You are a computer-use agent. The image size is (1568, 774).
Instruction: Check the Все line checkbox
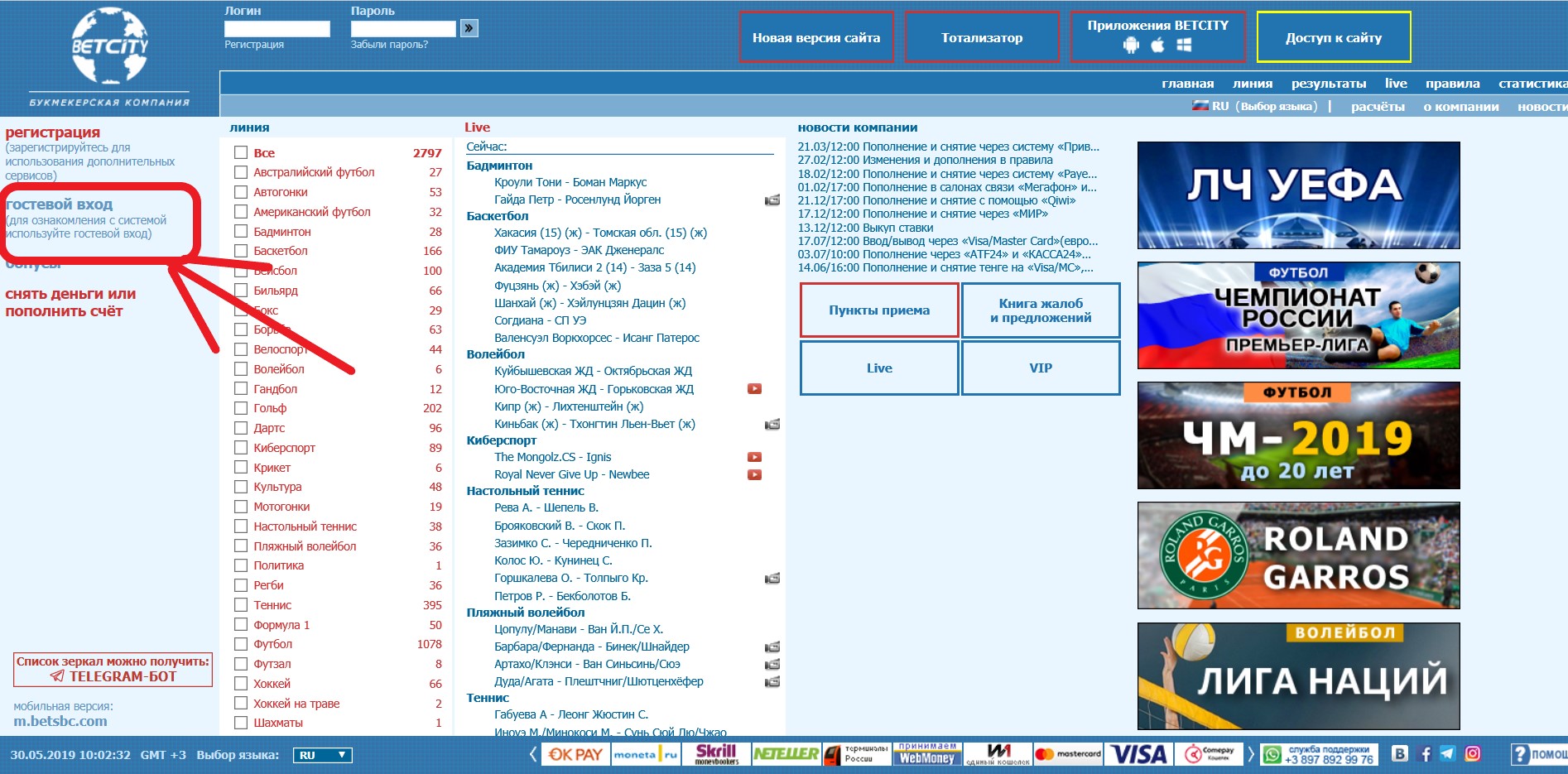click(x=241, y=152)
